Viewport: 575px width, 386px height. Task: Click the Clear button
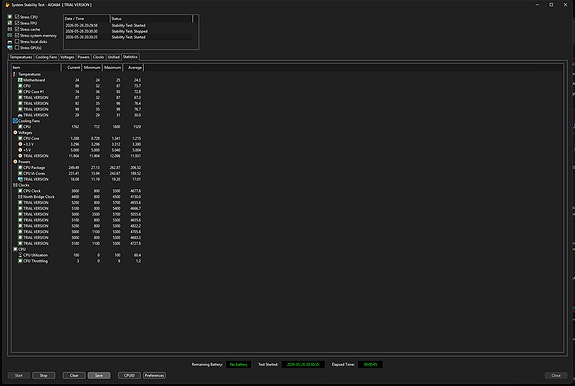(x=74, y=375)
